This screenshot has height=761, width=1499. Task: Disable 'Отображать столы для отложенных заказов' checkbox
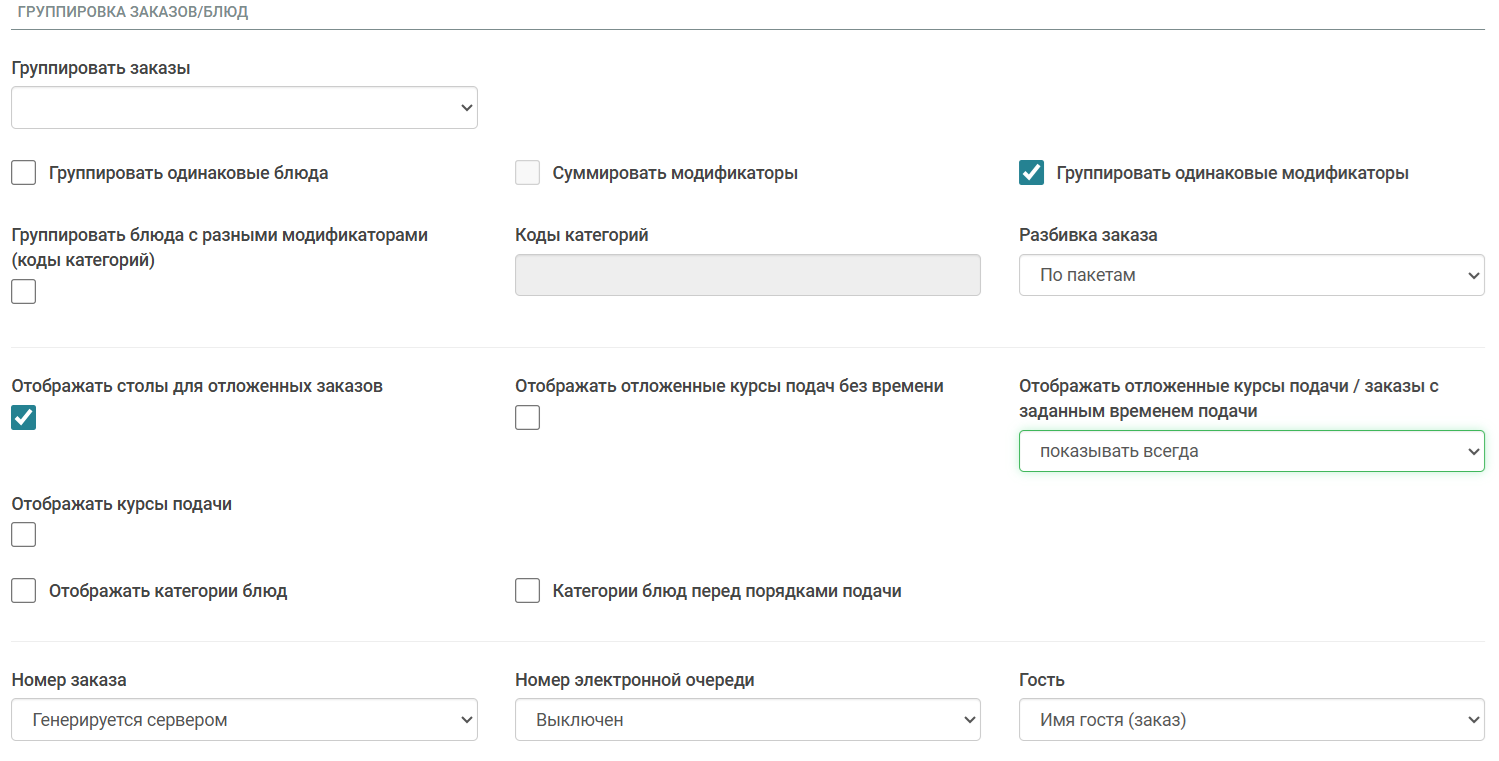pyautogui.click(x=24, y=418)
